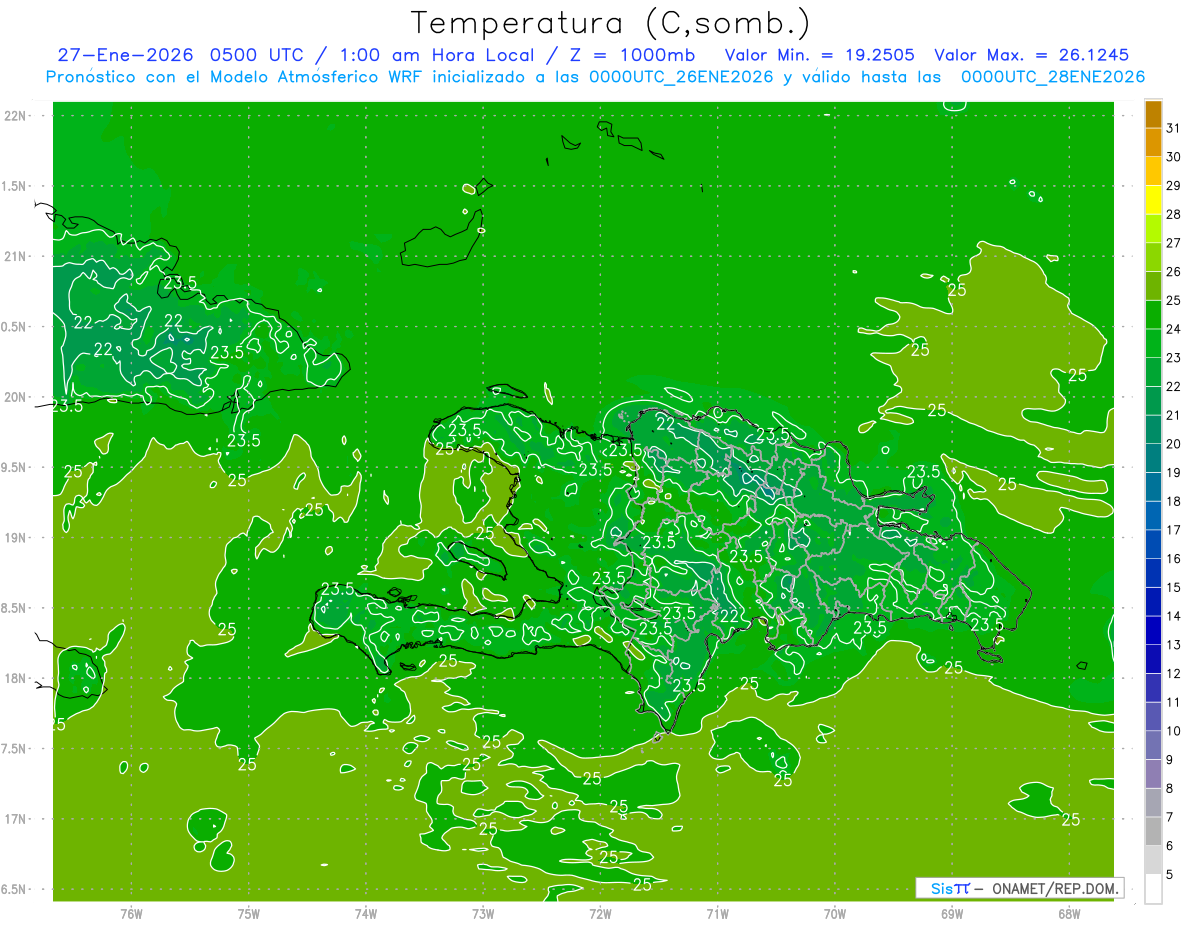Click the "18N" latitude axis label

tap(15, 679)
